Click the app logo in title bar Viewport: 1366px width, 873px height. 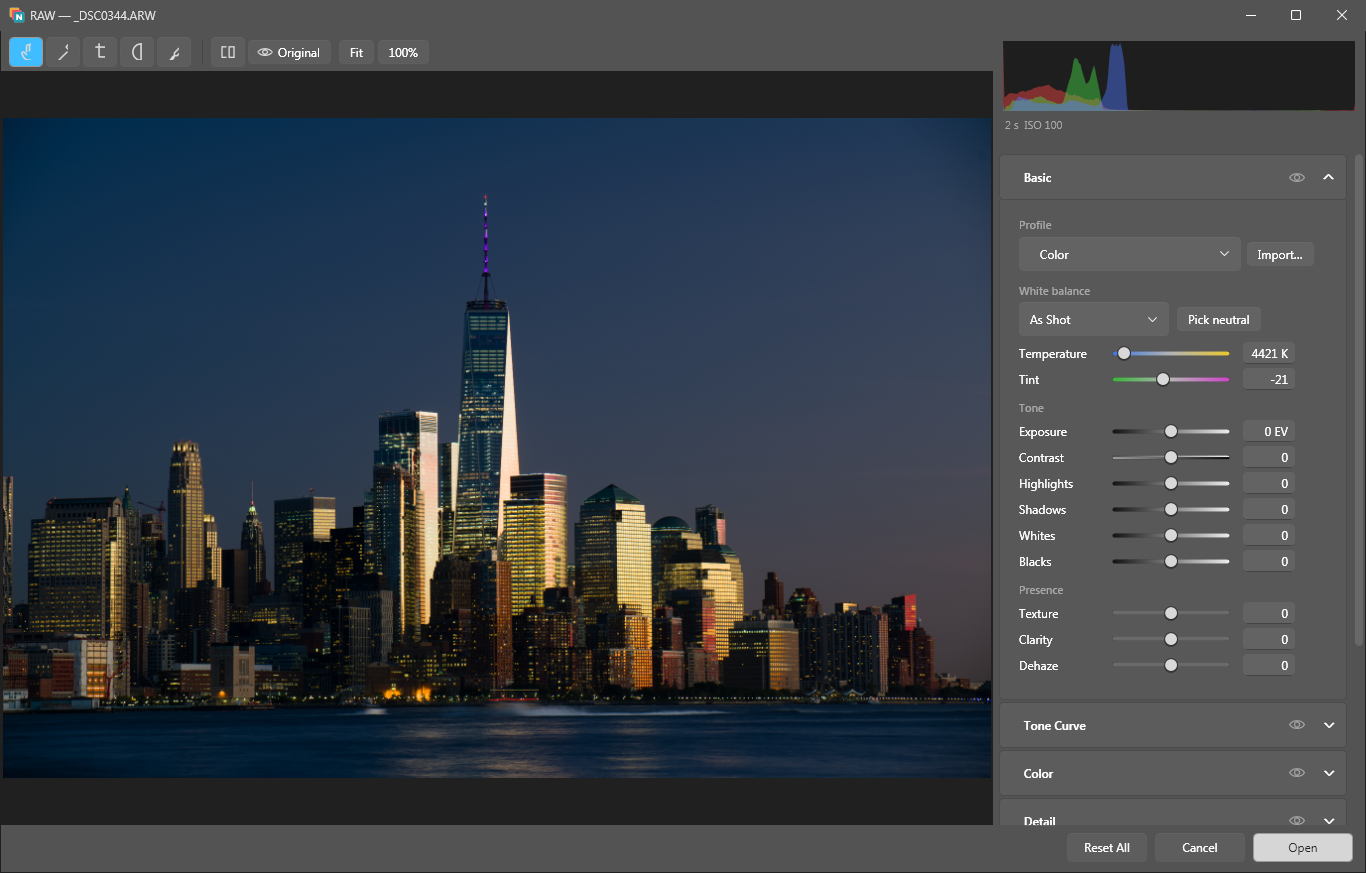(16, 15)
